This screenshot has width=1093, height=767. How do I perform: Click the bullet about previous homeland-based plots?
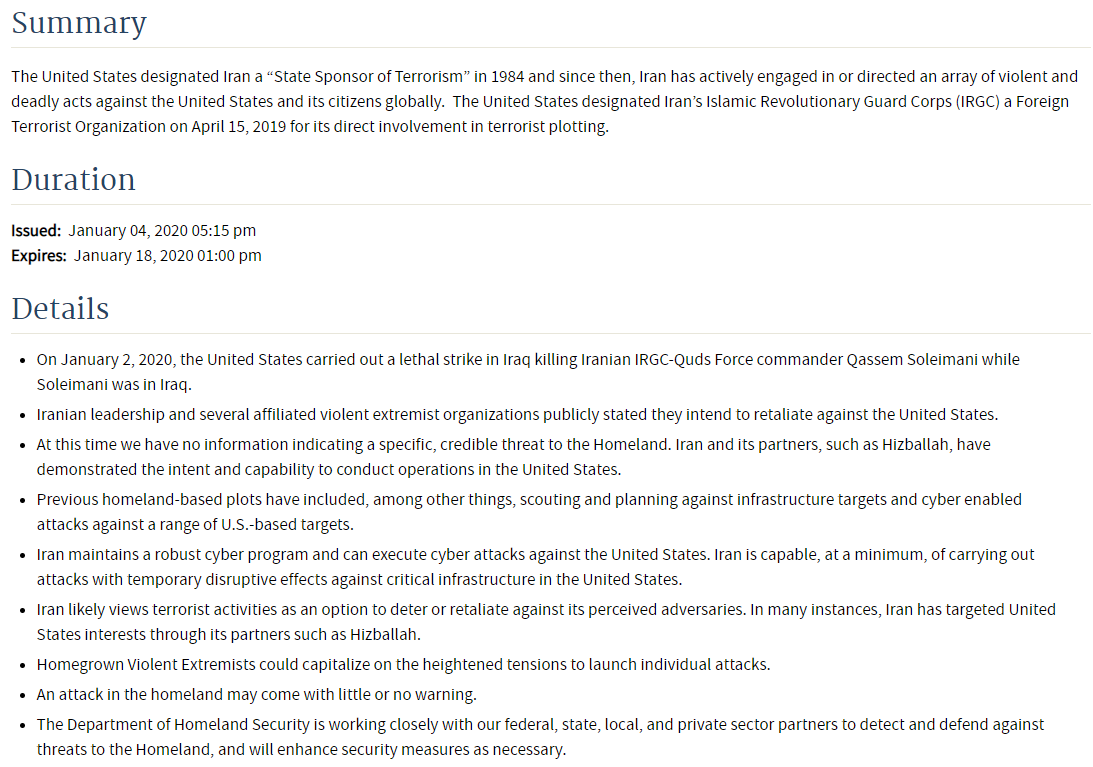(x=529, y=512)
